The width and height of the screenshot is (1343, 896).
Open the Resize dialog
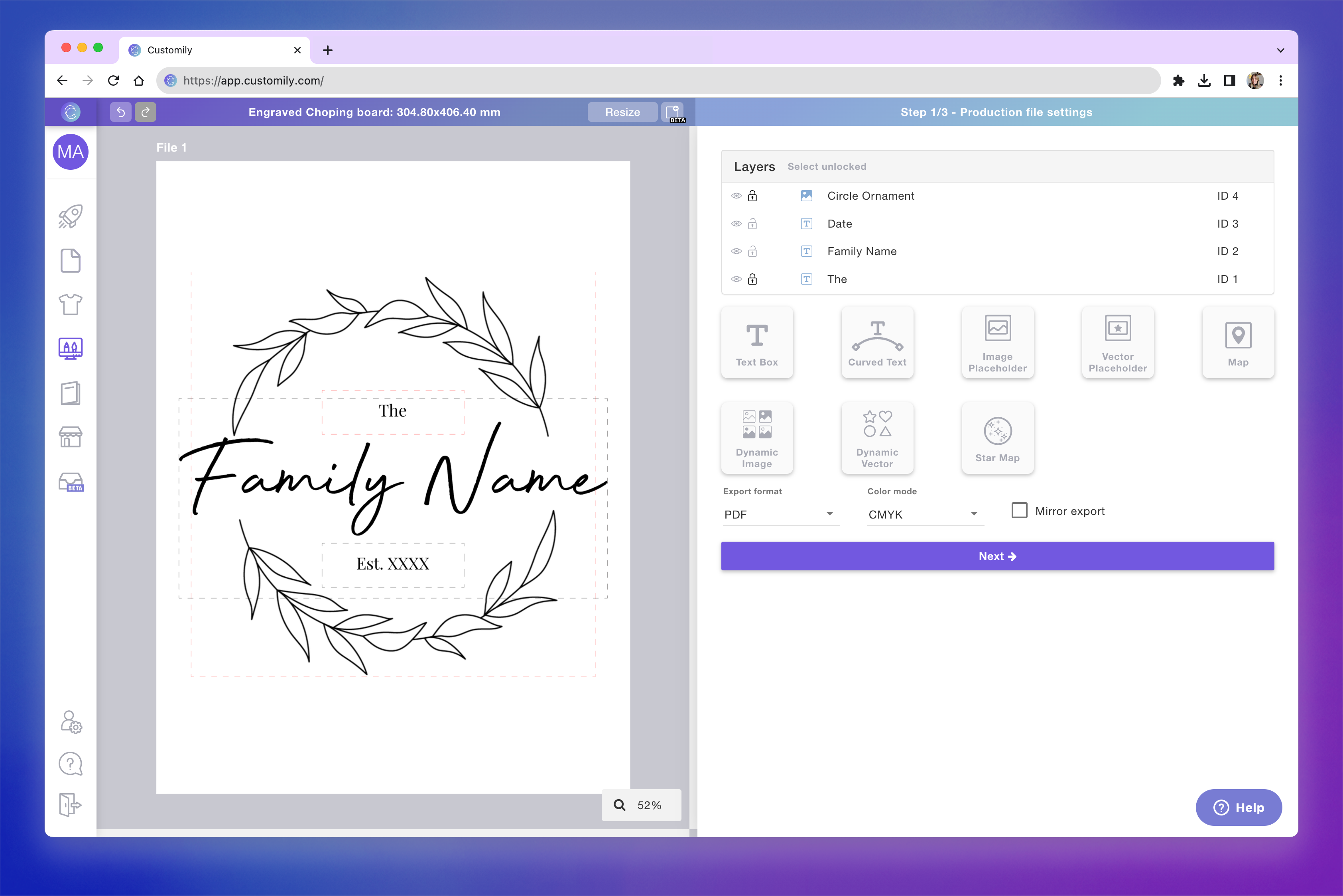pos(622,112)
